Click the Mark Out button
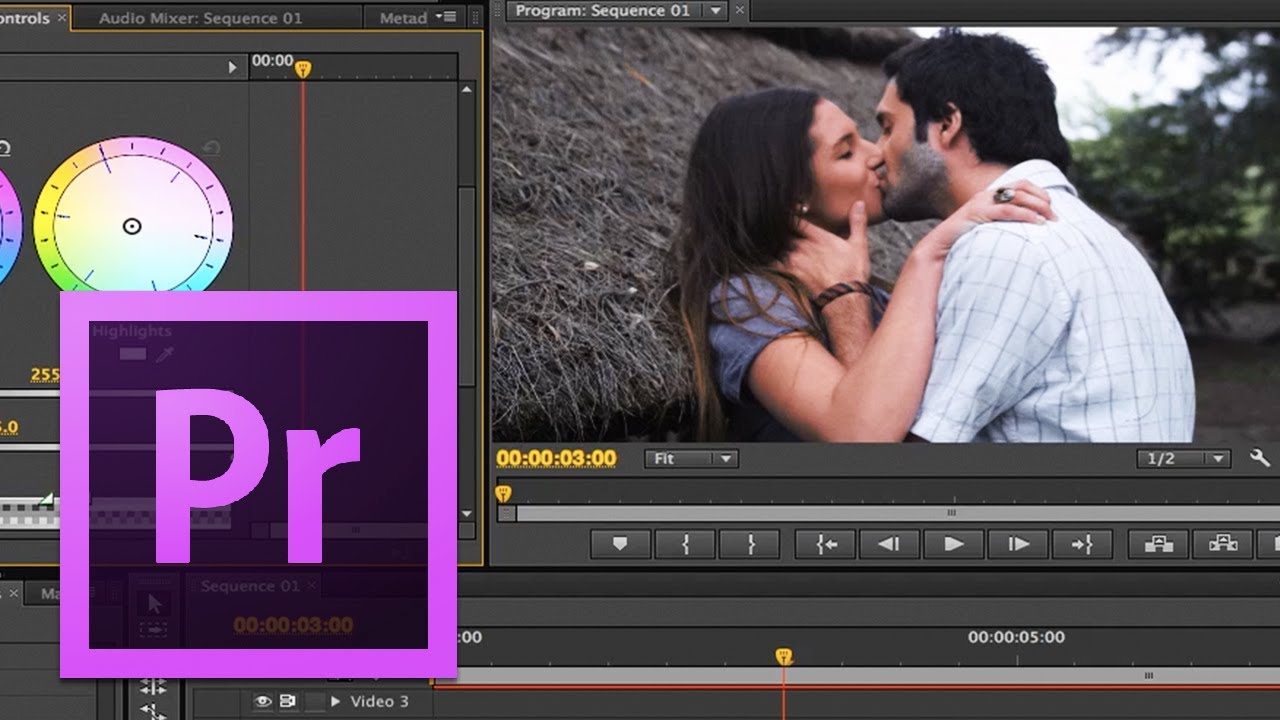This screenshot has height=720, width=1280. coord(750,544)
